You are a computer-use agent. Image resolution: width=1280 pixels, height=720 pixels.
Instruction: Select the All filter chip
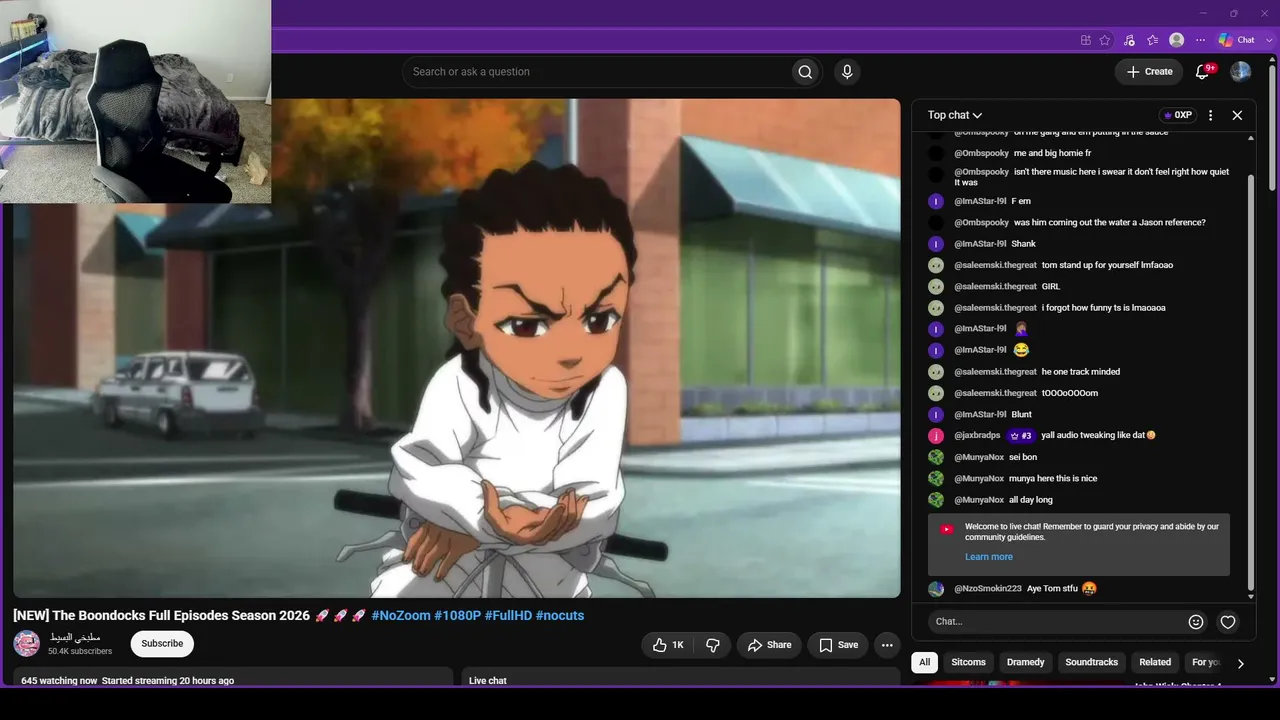[x=925, y=662]
